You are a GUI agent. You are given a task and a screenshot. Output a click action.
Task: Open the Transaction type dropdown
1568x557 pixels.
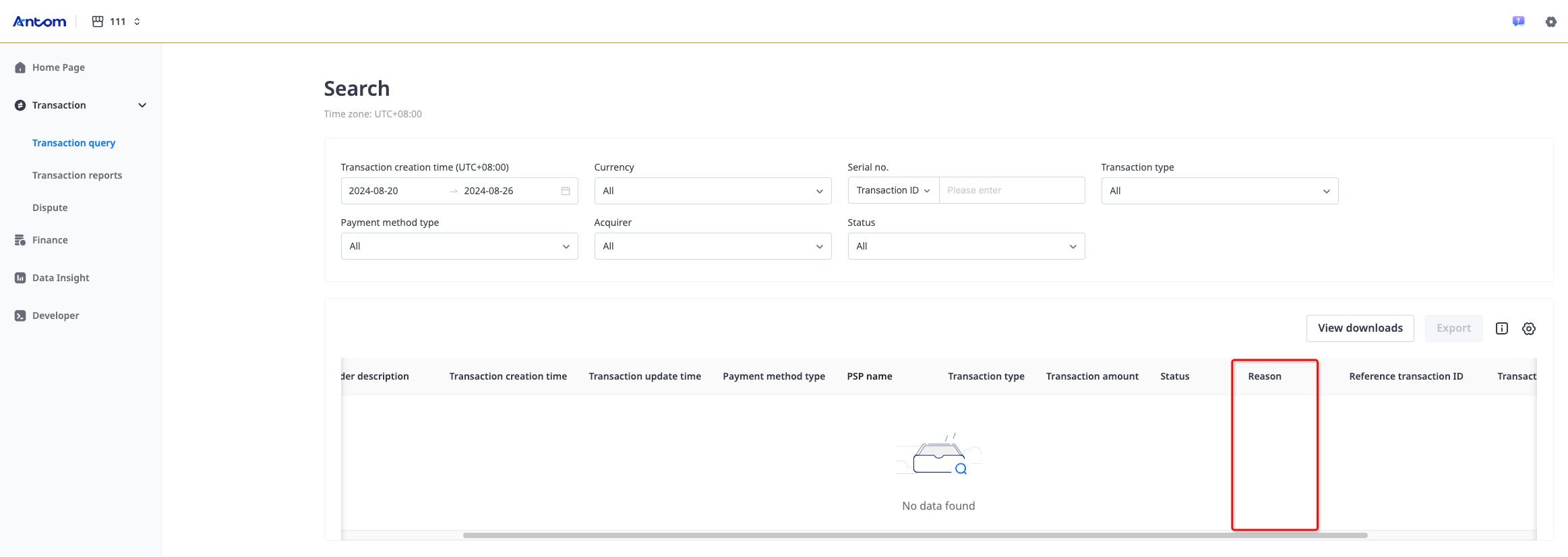[x=1219, y=191]
